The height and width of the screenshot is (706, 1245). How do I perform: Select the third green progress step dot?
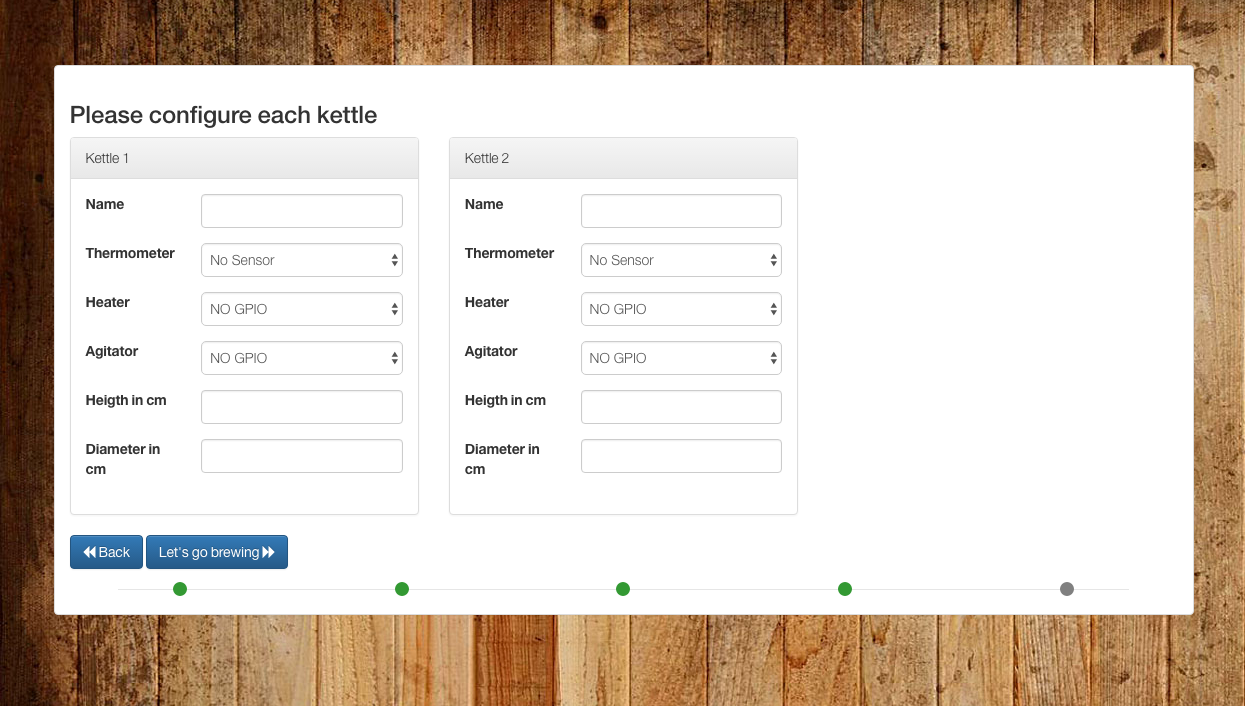coord(623,589)
